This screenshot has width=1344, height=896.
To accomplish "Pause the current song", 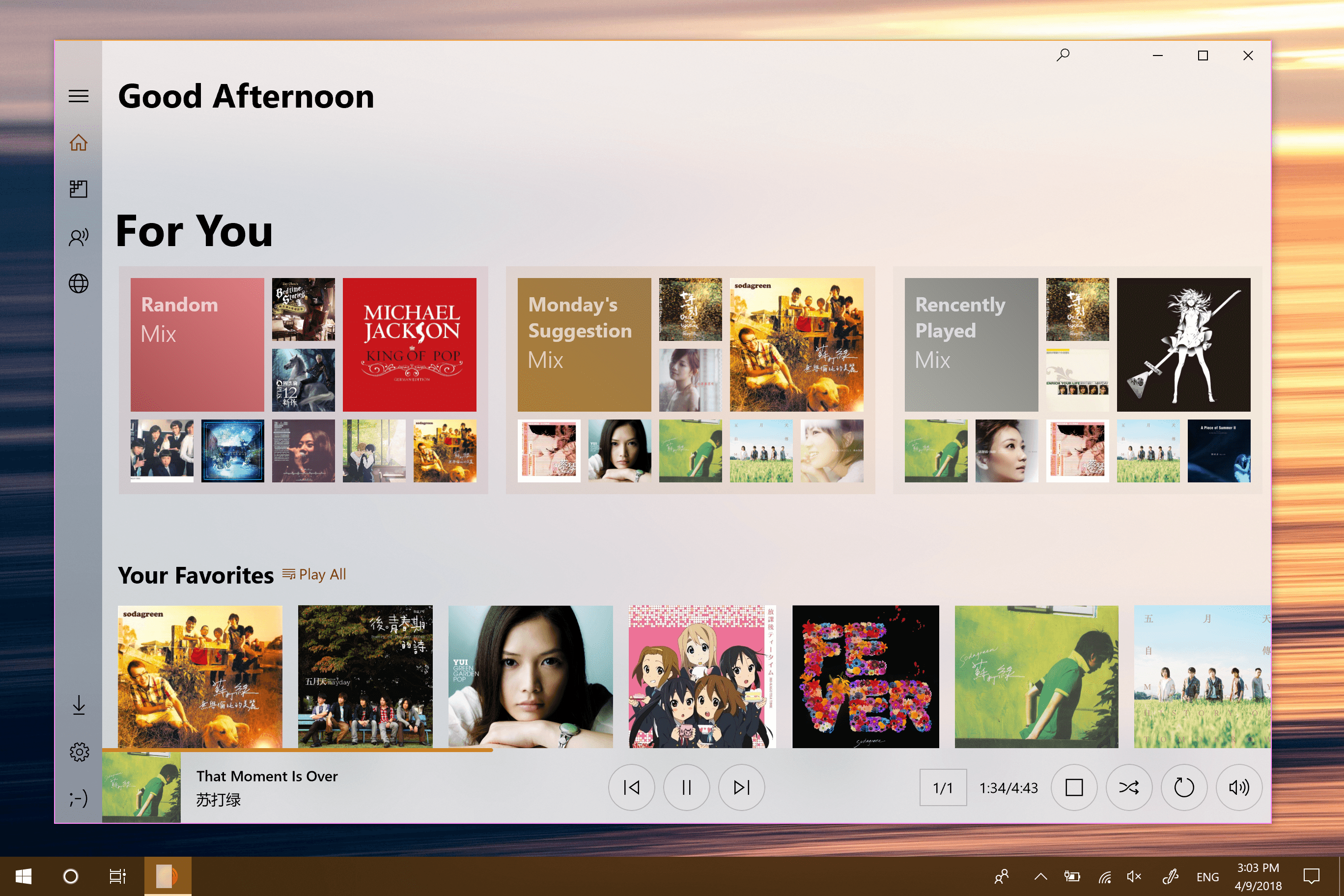I will [x=686, y=787].
